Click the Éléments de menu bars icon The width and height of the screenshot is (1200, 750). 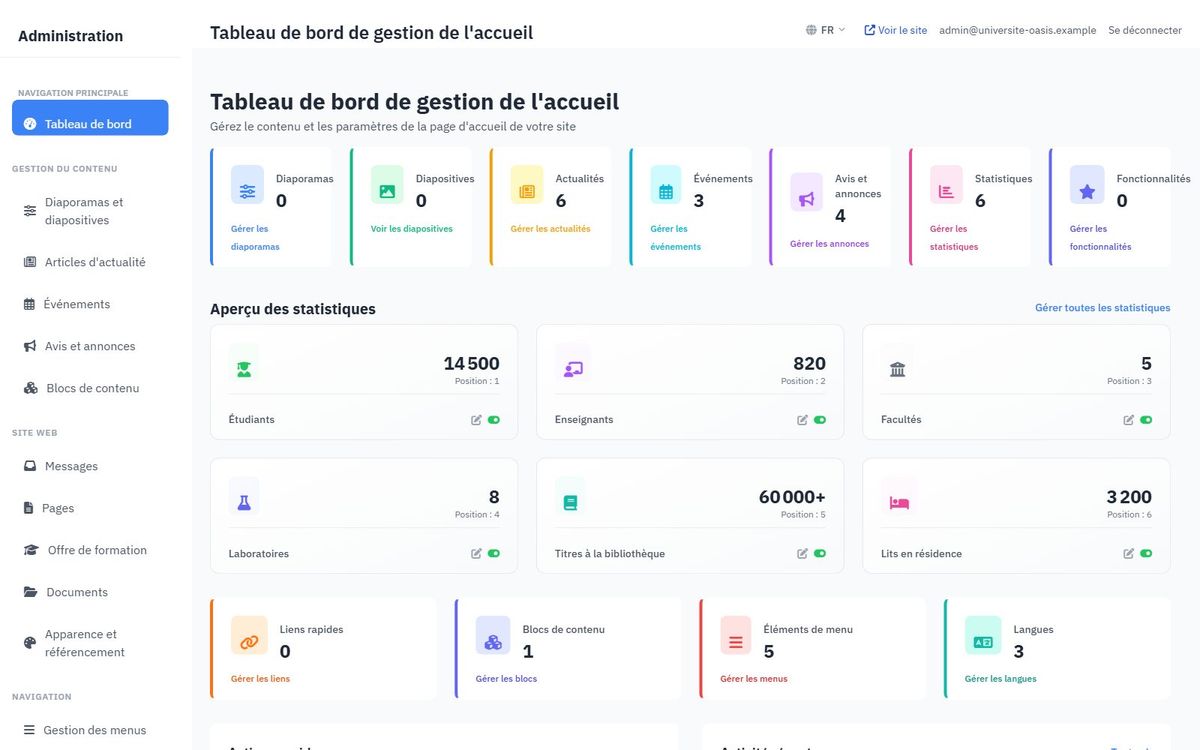(x=736, y=641)
